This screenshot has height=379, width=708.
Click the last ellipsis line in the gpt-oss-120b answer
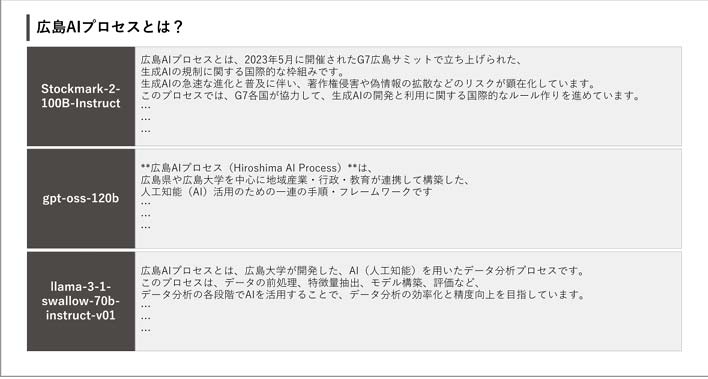[145, 227]
